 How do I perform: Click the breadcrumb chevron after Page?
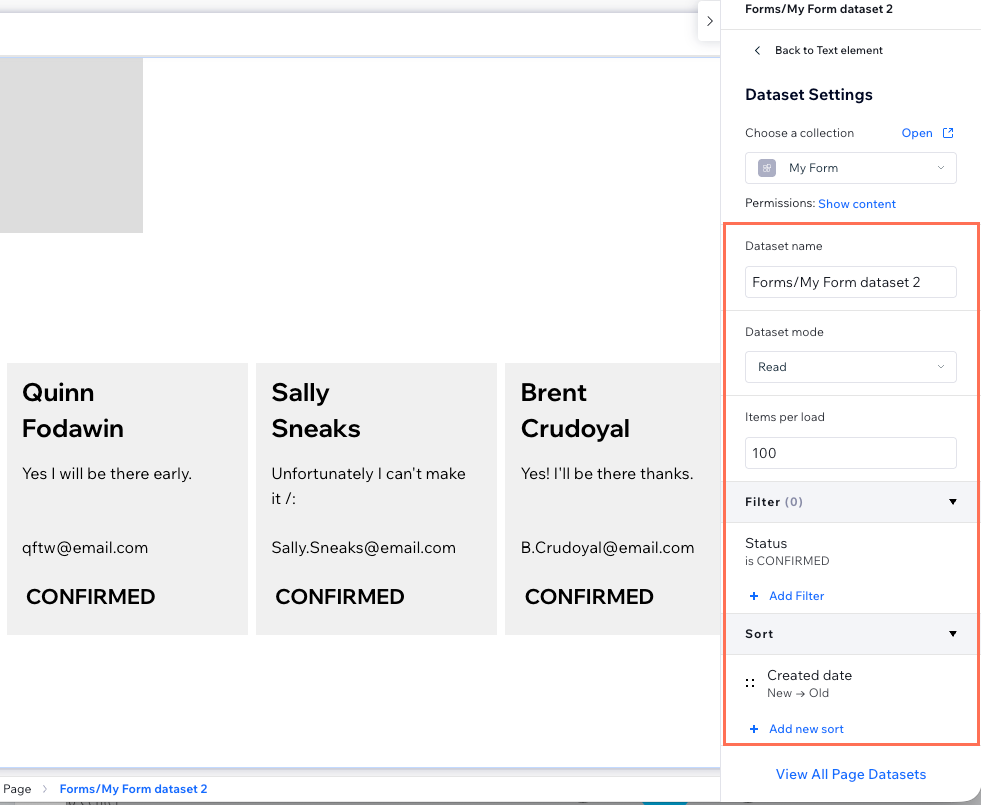(x=44, y=789)
